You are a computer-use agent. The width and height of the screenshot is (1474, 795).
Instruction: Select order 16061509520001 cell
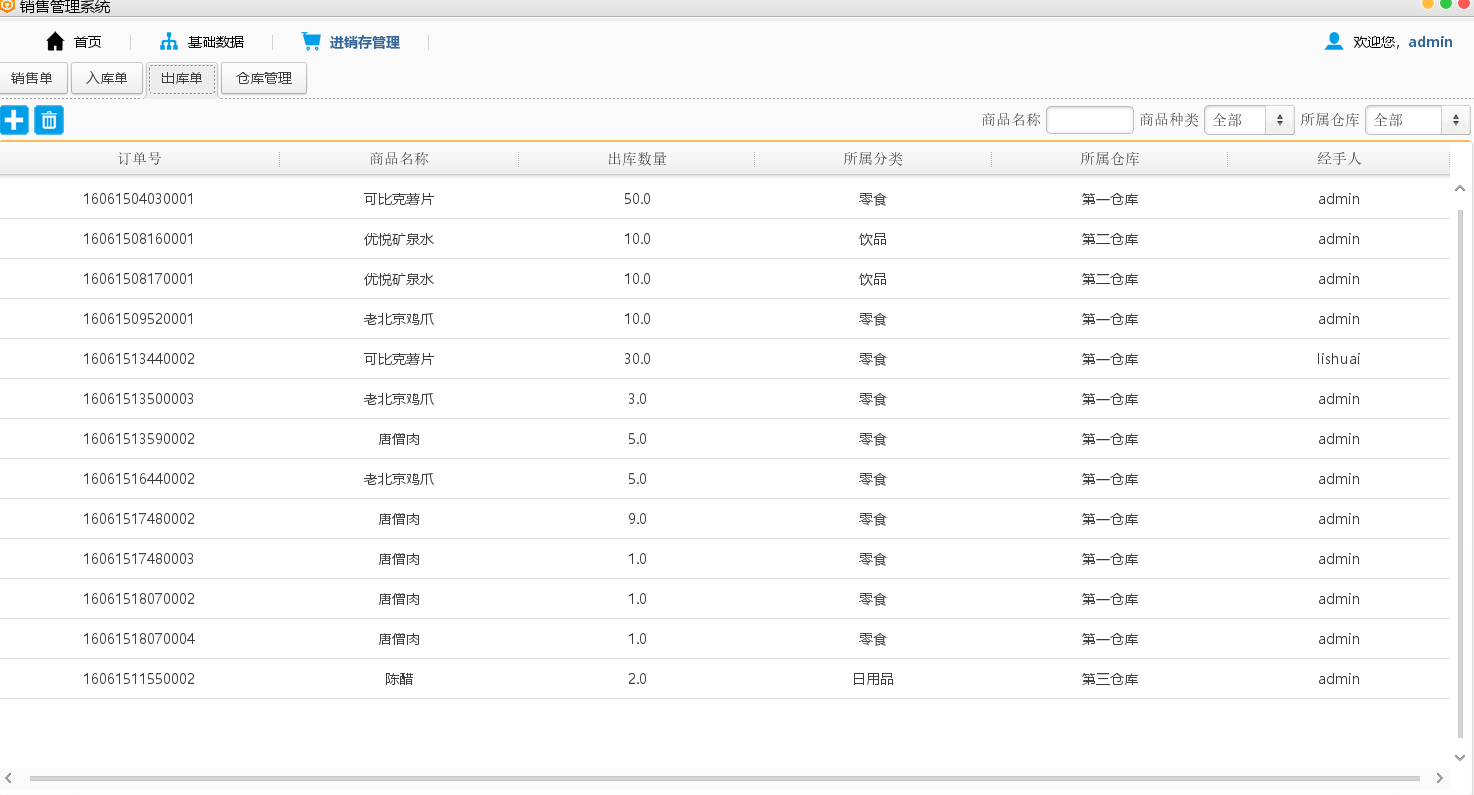[139, 319]
